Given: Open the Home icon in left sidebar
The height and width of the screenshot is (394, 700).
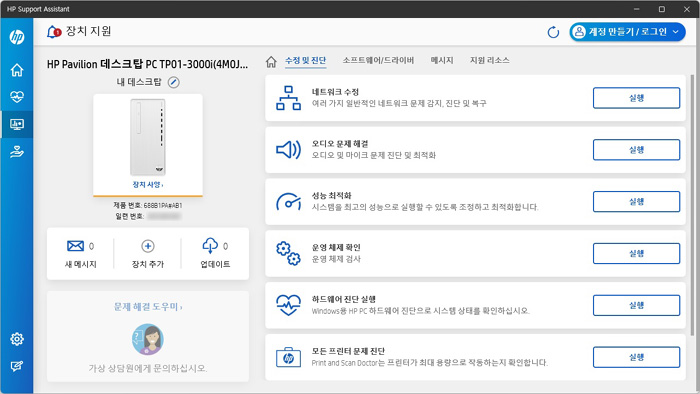Looking at the screenshot, I should (x=17, y=70).
